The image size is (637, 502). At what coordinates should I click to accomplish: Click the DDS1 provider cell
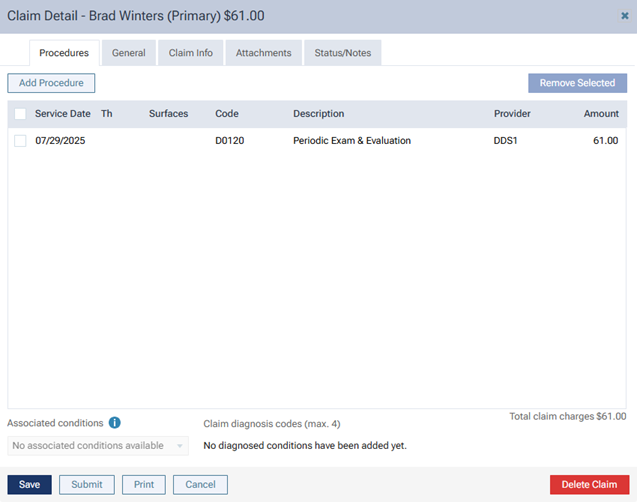click(x=505, y=141)
